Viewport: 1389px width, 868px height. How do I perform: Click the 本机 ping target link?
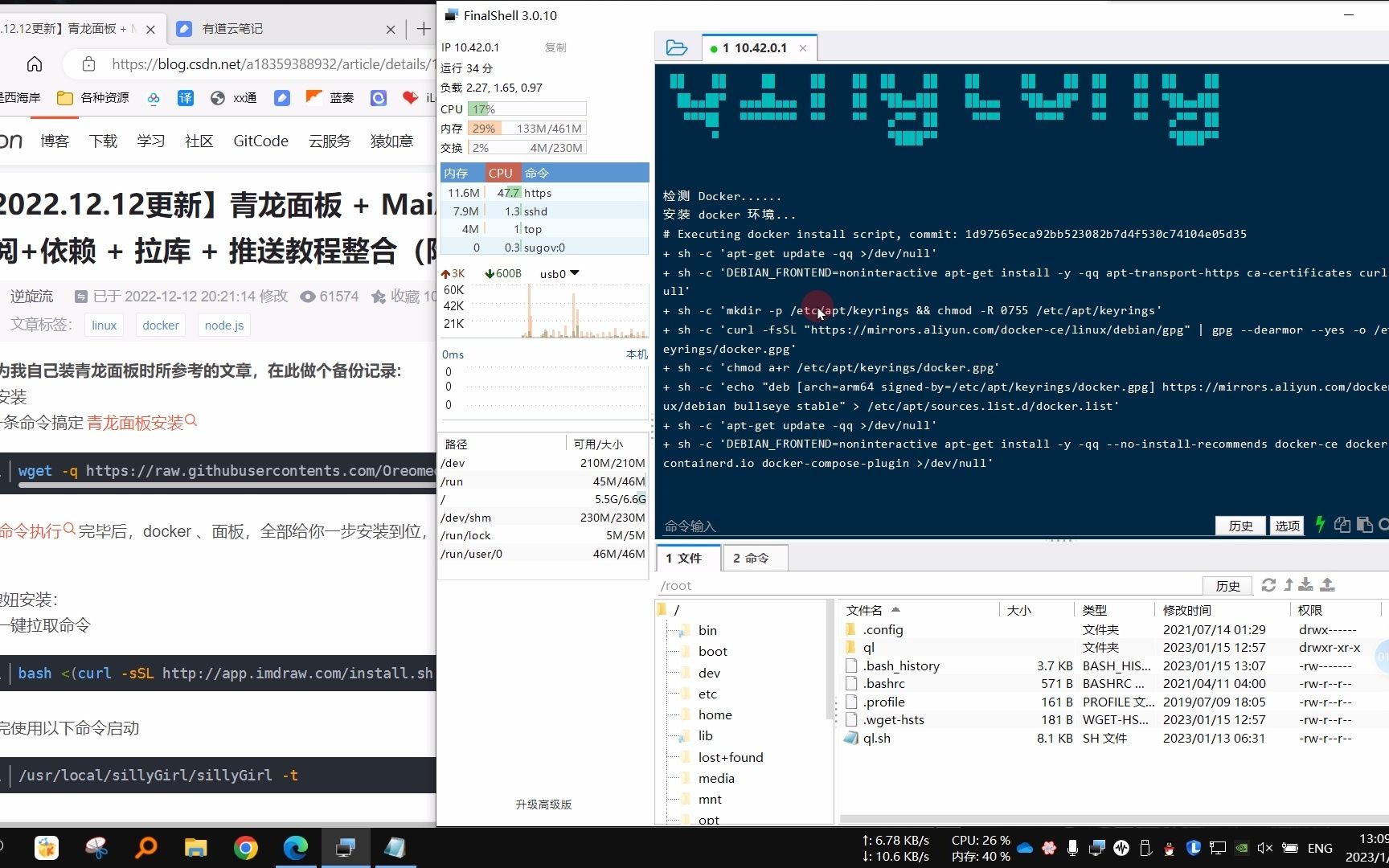(637, 354)
